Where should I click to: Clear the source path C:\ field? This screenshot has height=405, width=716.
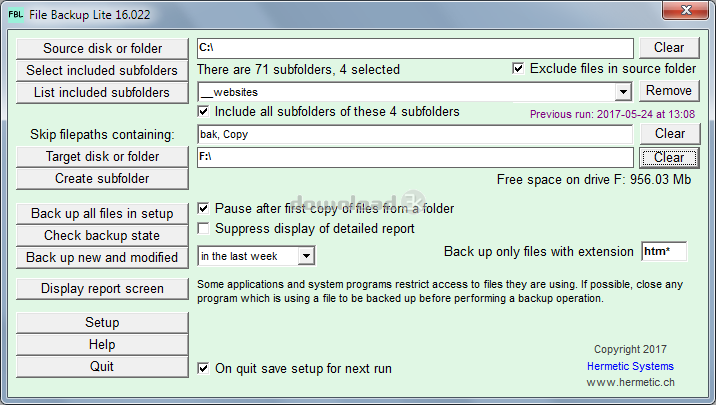(x=669, y=47)
